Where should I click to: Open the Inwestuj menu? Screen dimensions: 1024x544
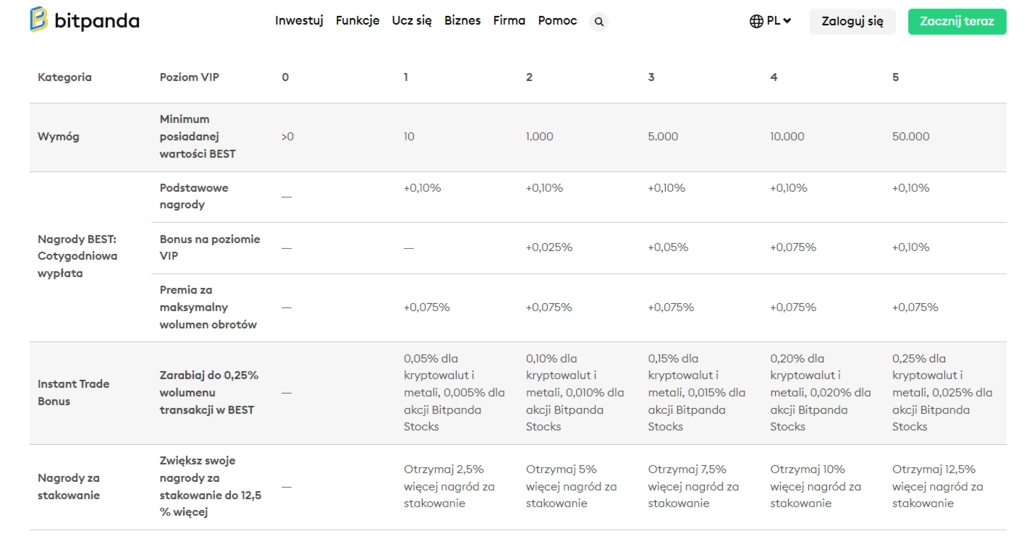pos(299,21)
